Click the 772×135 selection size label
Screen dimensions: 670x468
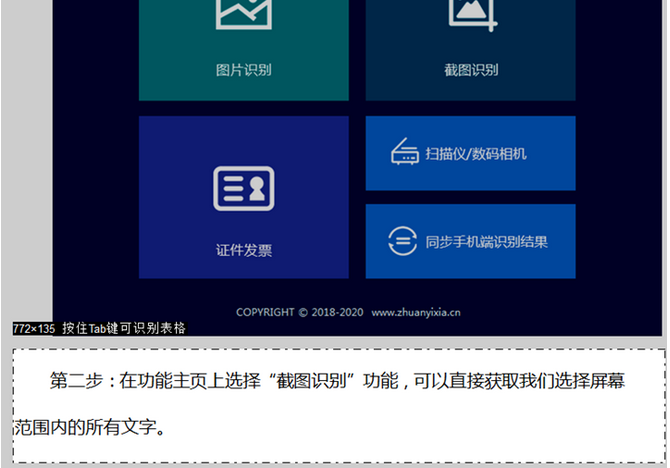34,329
